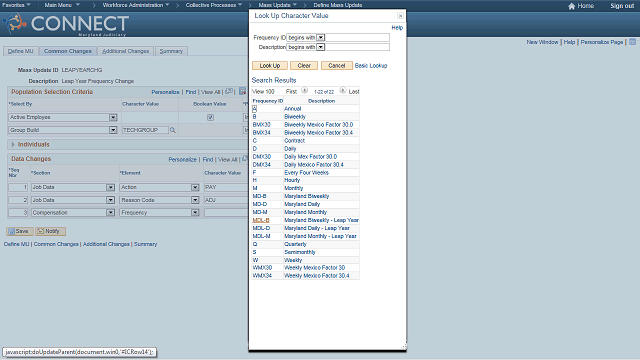The width and height of the screenshot is (640, 360).
Task: Switch to the Additional Changes tab
Action: 126,51
